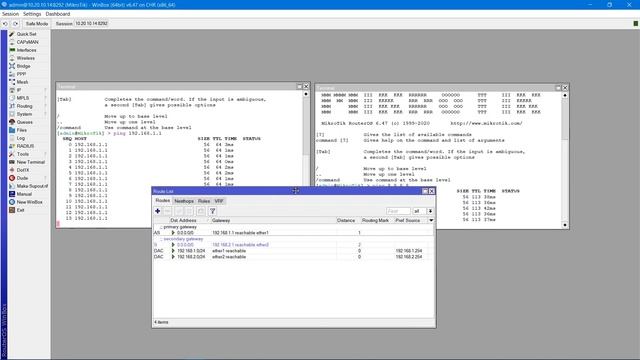Open the RADIUS sidebar entry
Image resolution: width=640 pixels, height=360 pixels.
(25, 146)
